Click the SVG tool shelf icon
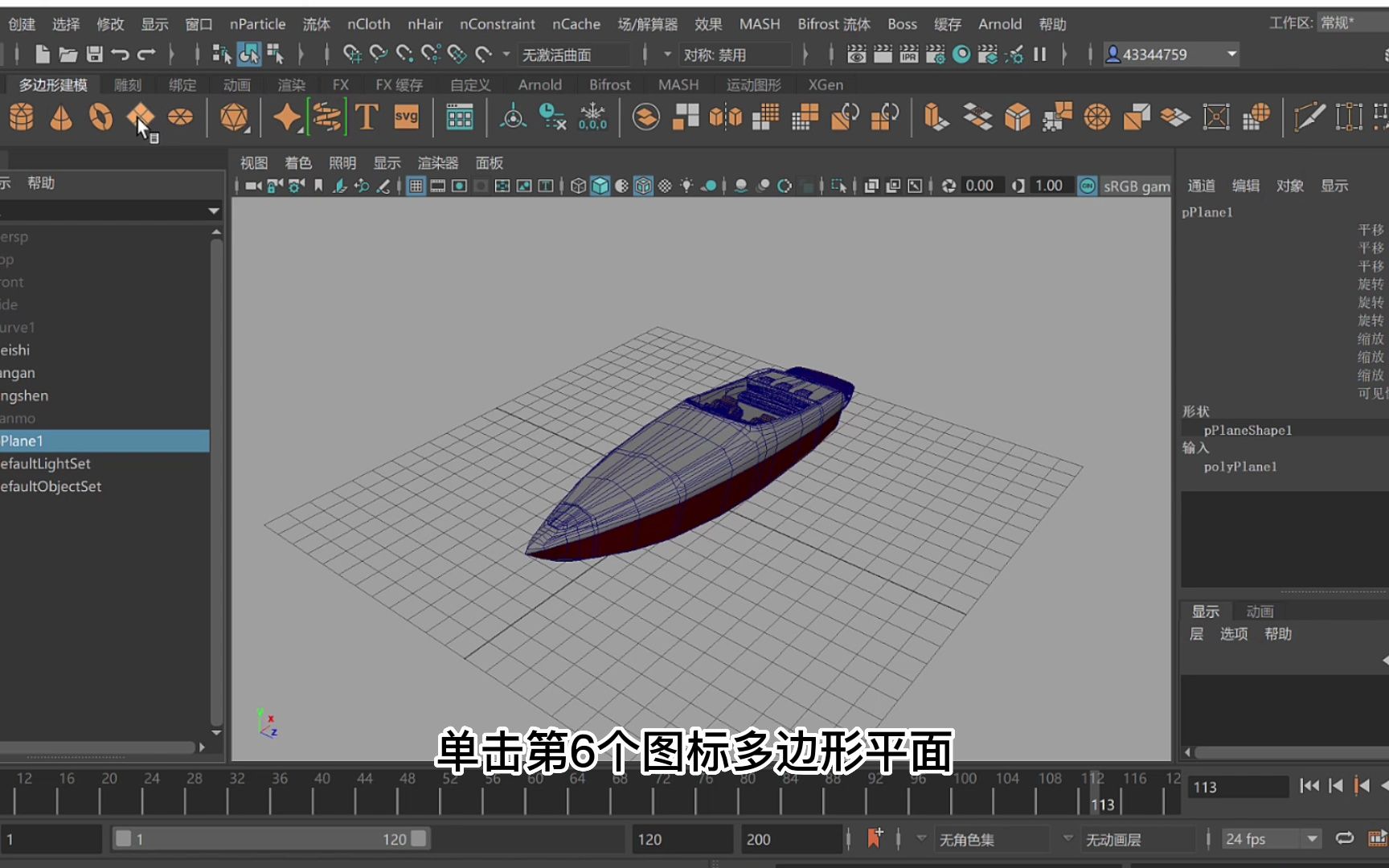 point(406,117)
